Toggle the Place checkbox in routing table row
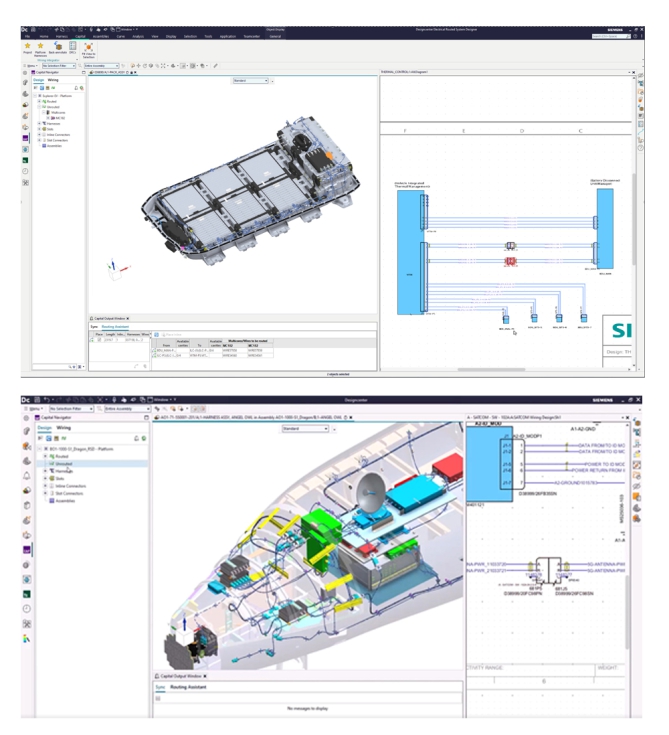The width and height of the screenshot is (669, 735). (99, 340)
